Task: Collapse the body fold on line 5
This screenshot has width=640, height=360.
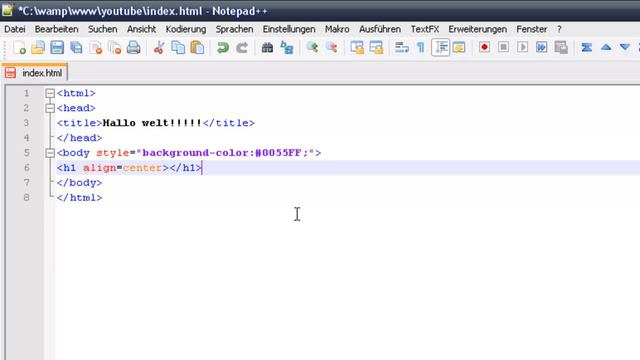Action: pos(50,153)
